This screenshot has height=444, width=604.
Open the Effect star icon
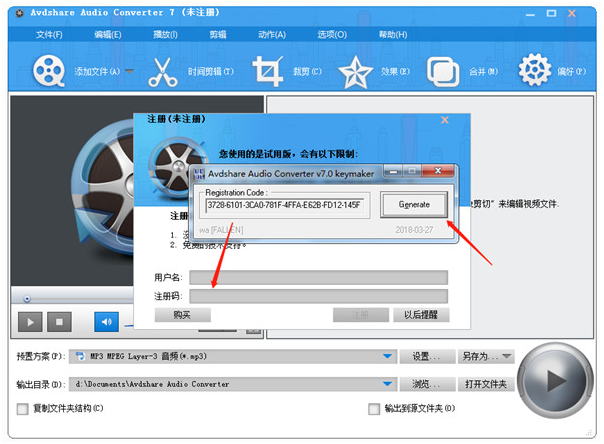coord(355,72)
